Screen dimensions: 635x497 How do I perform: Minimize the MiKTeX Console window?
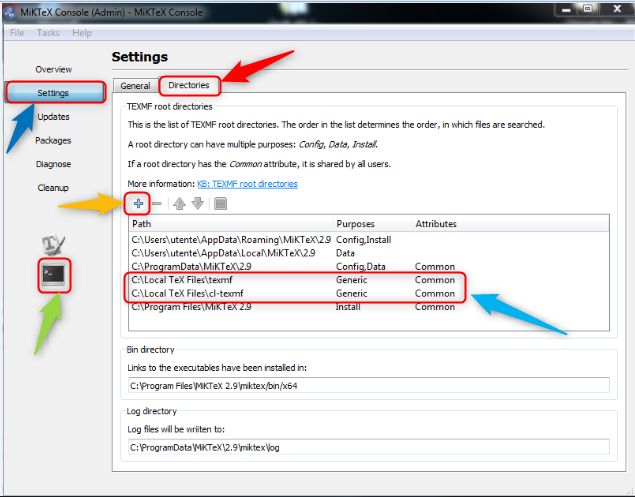tap(567, 9)
